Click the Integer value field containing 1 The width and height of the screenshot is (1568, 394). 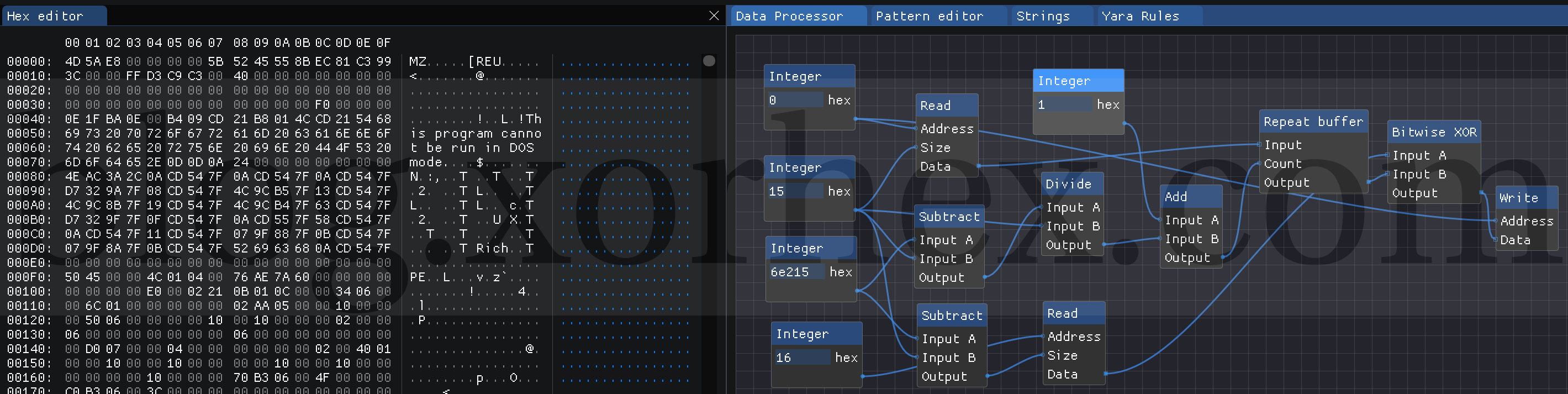[1063, 105]
